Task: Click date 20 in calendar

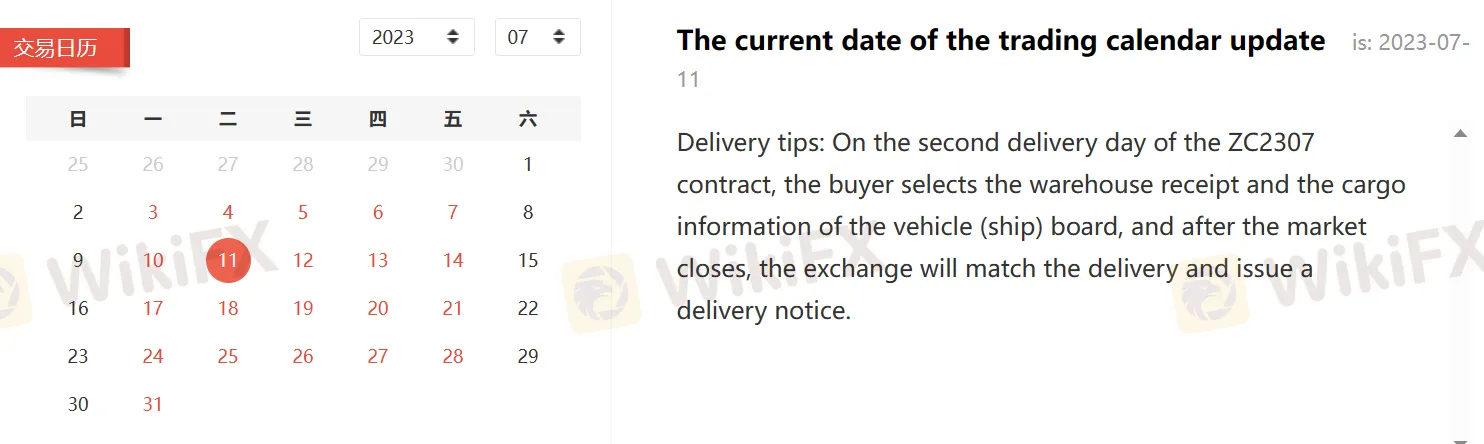Action: 378,308
